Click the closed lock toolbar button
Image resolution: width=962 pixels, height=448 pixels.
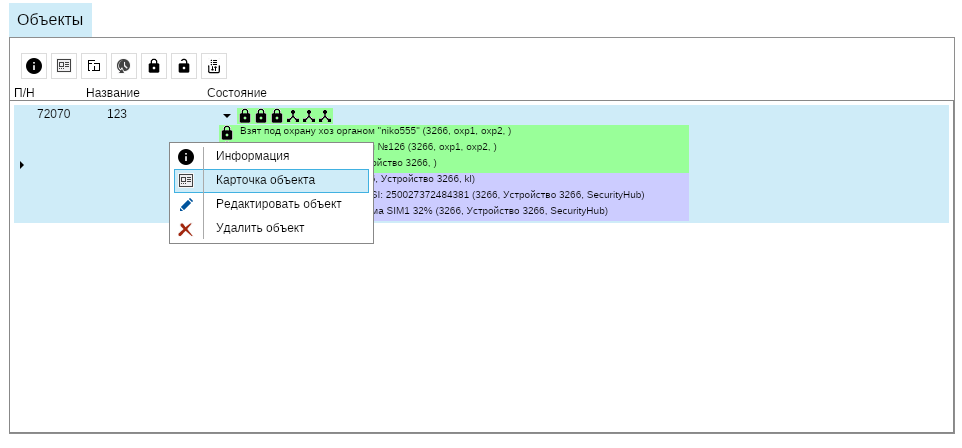(x=154, y=66)
